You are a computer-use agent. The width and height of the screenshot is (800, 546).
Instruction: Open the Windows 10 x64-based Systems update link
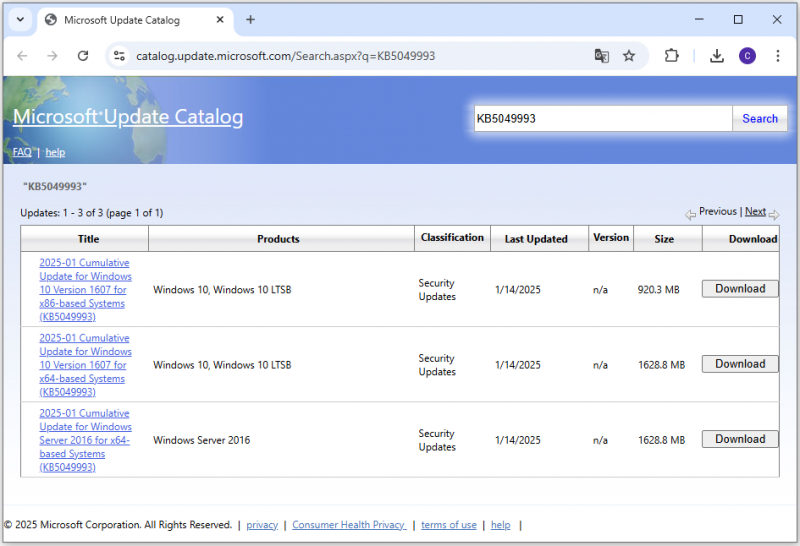(x=85, y=365)
